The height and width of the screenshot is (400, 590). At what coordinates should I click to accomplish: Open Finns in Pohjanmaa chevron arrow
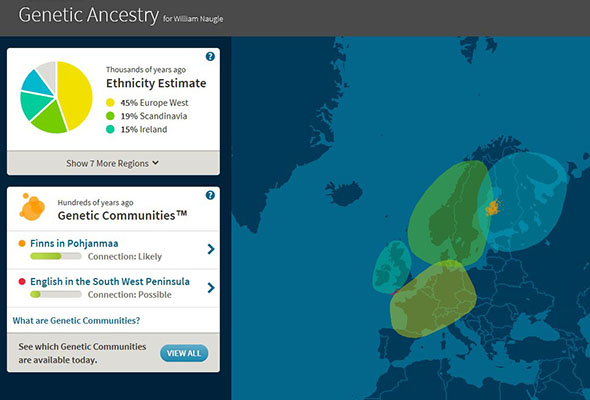211,249
